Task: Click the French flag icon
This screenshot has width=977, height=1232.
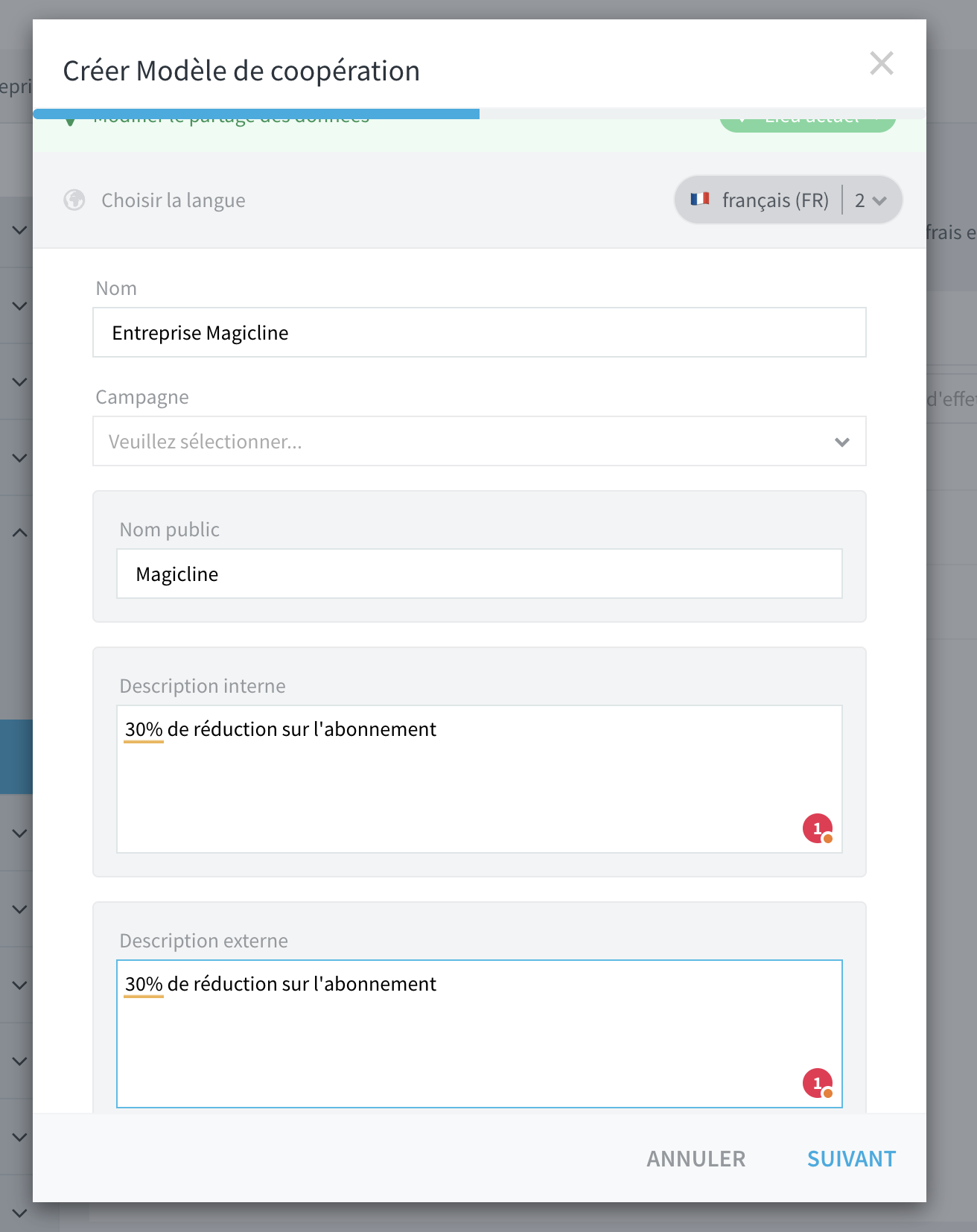Action: pos(700,199)
